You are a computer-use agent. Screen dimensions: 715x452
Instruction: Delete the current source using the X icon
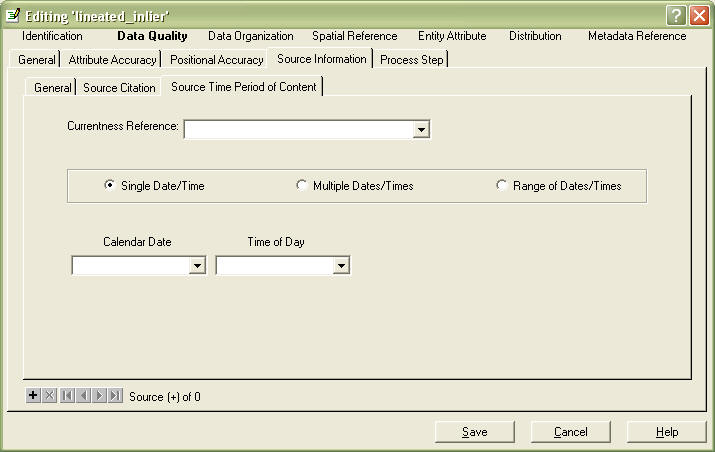coord(50,396)
